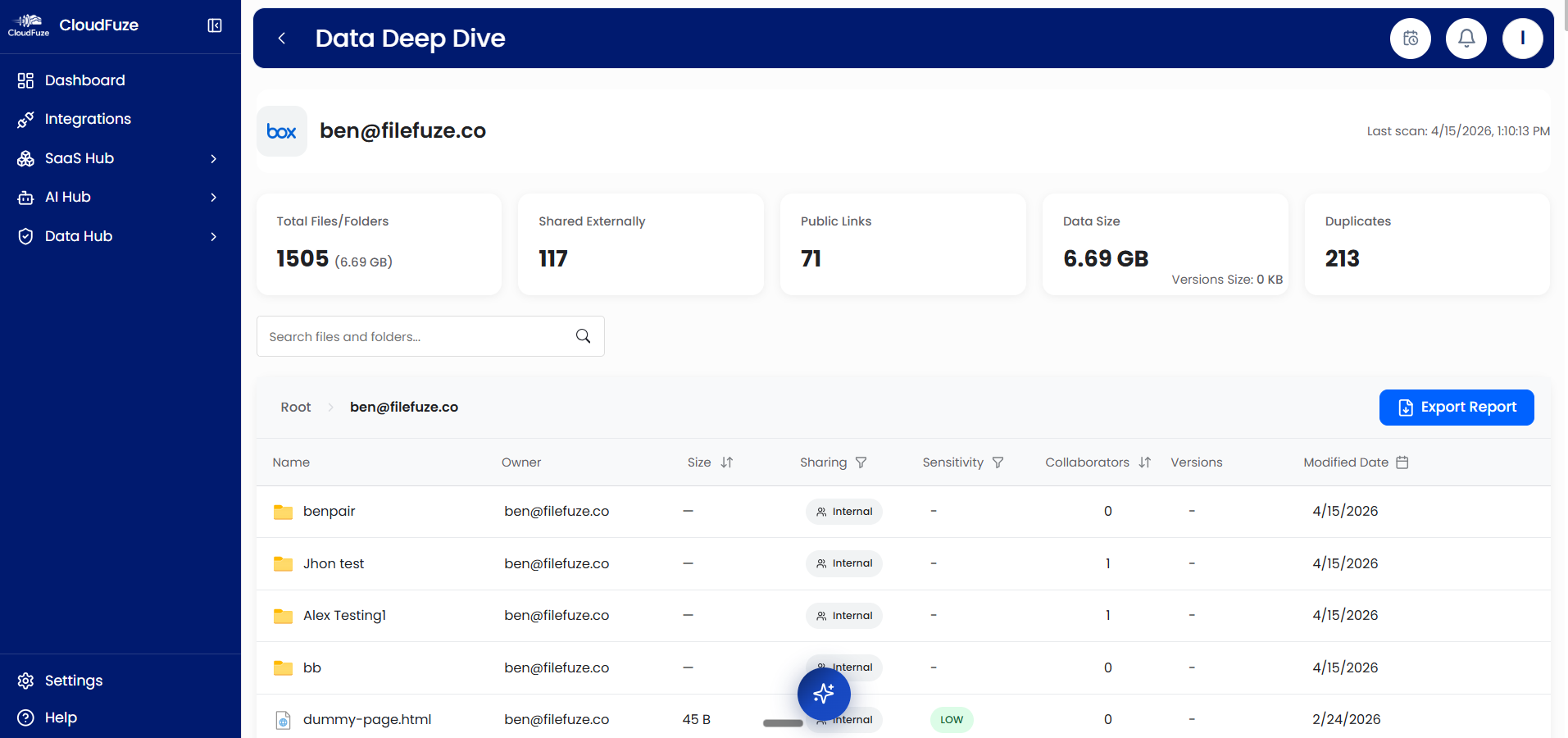The image size is (1568, 738).
Task: Select Dashboard in the sidebar
Action: pyautogui.click(x=85, y=80)
